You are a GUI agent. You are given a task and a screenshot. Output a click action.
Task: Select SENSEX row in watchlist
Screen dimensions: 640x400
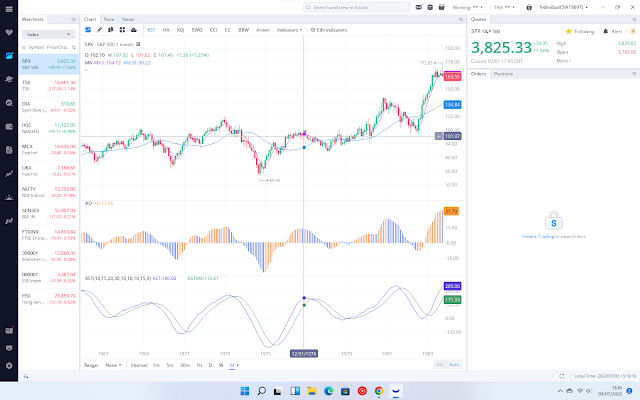click(49, 213)
